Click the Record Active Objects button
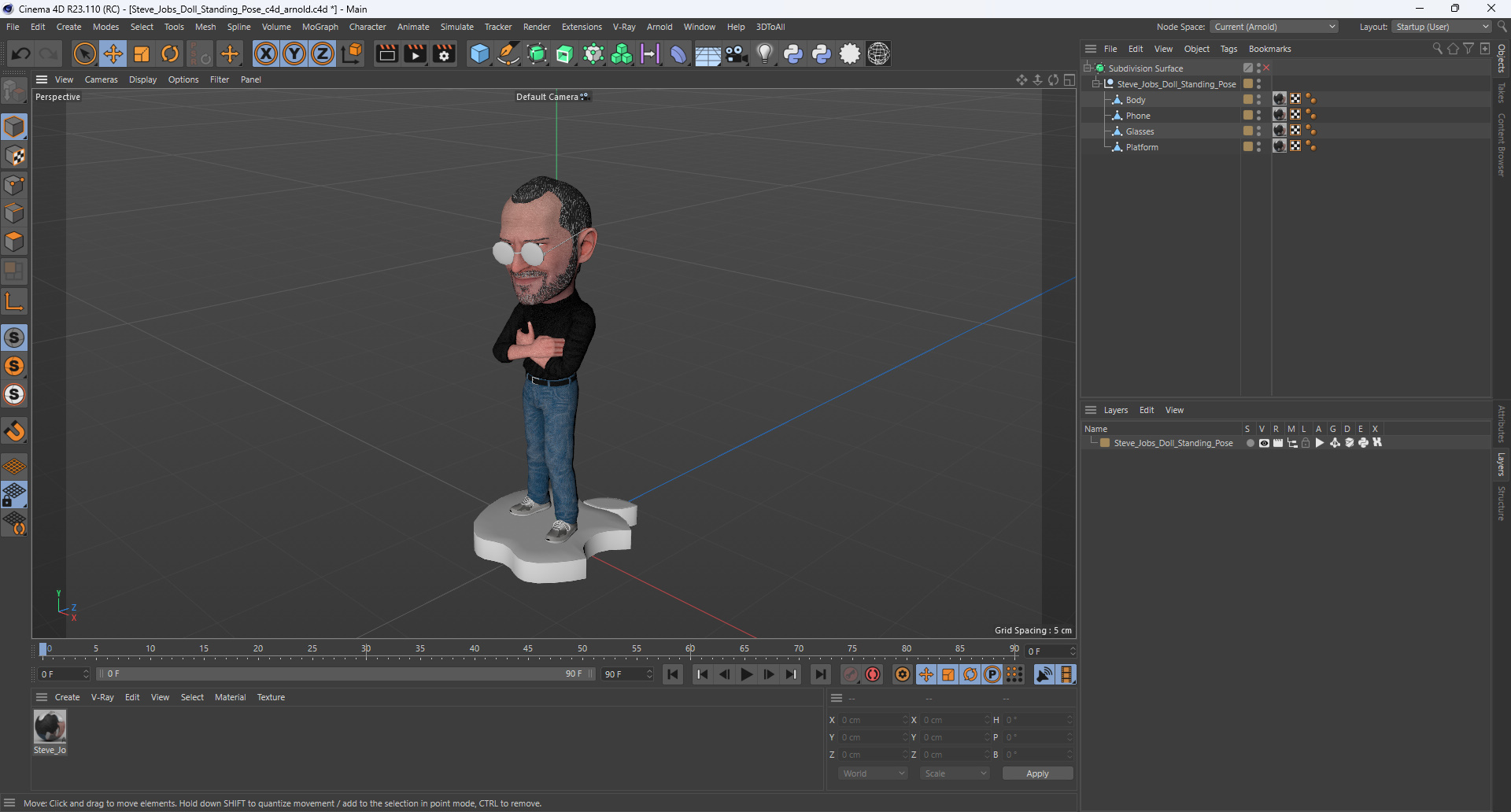 851,674
